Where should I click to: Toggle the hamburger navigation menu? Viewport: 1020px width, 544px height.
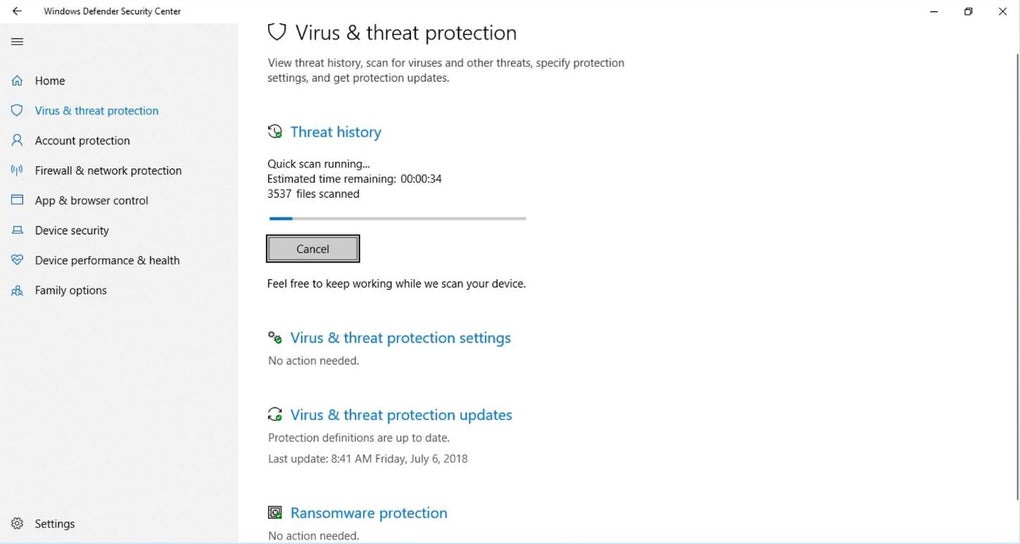17,42
